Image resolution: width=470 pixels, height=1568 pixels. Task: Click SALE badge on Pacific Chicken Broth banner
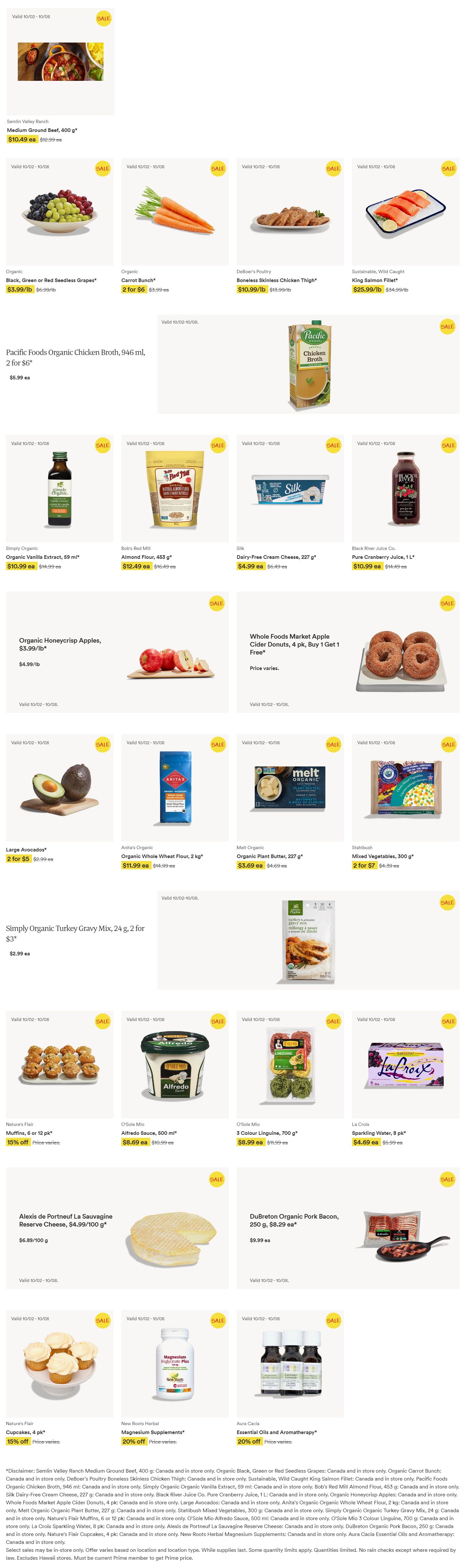click(x=448, y=327)
